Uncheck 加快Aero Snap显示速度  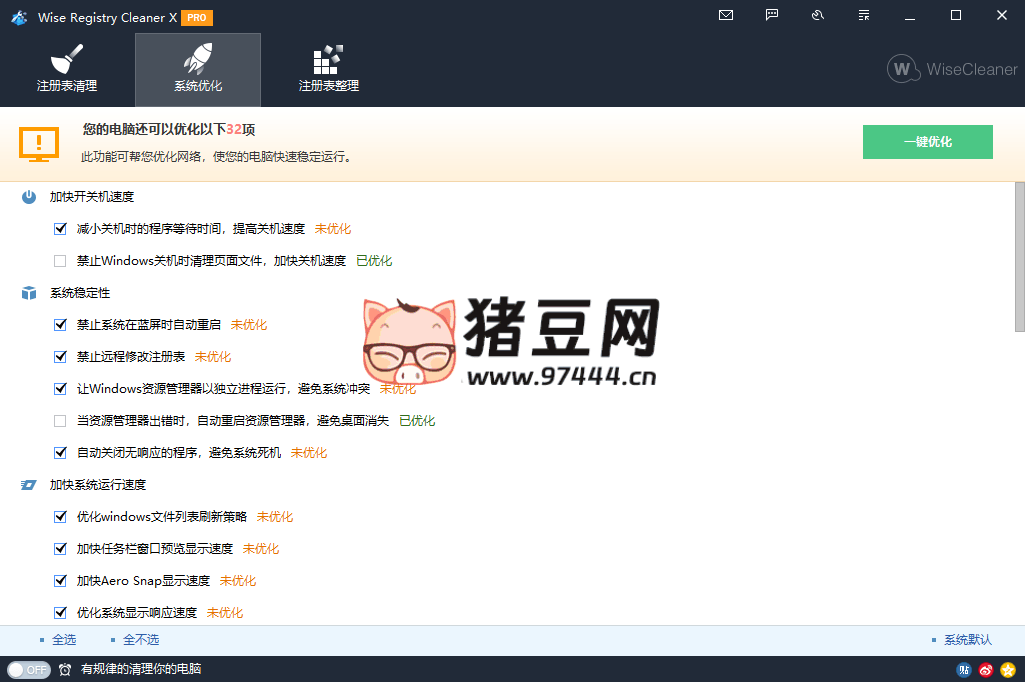(x=60, y=580)
